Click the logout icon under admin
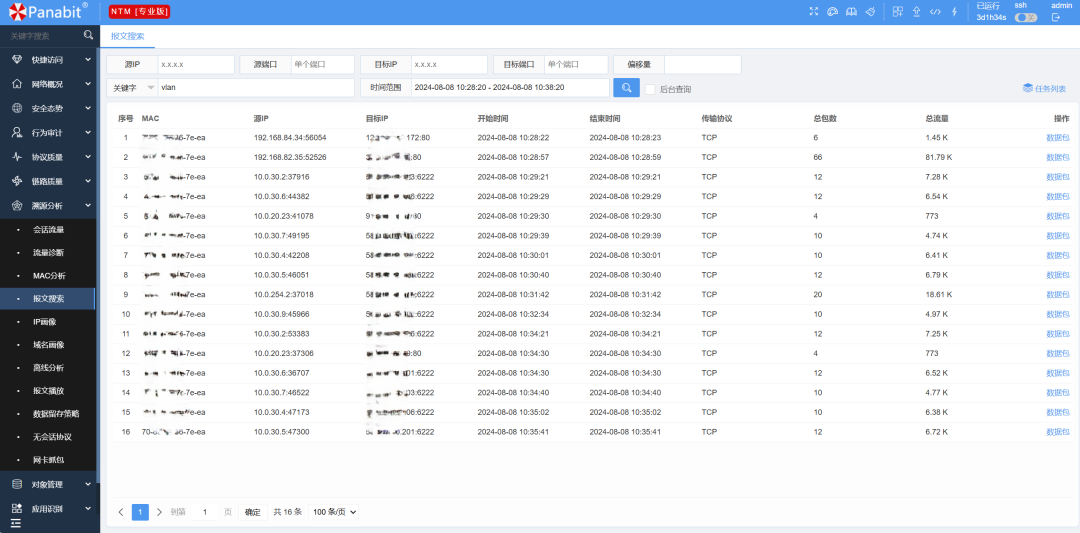The image size is (1080, 533). [1055, 17]
